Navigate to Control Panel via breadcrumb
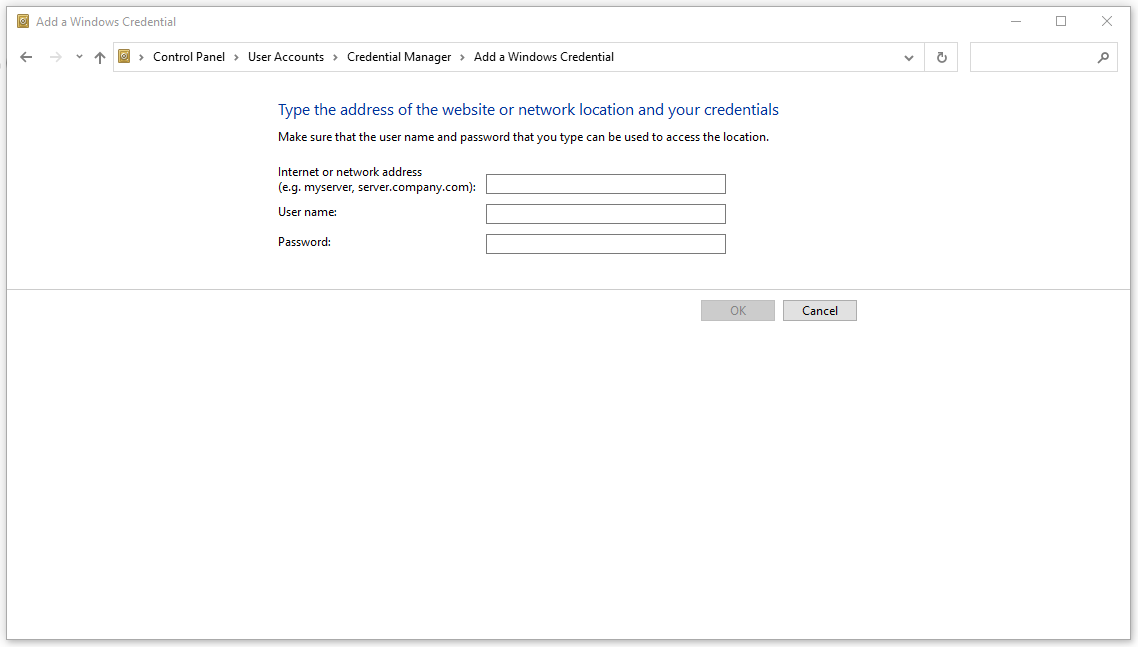Screen dimensions: 1138x647 pyautogui.click(x=189, y=57)
